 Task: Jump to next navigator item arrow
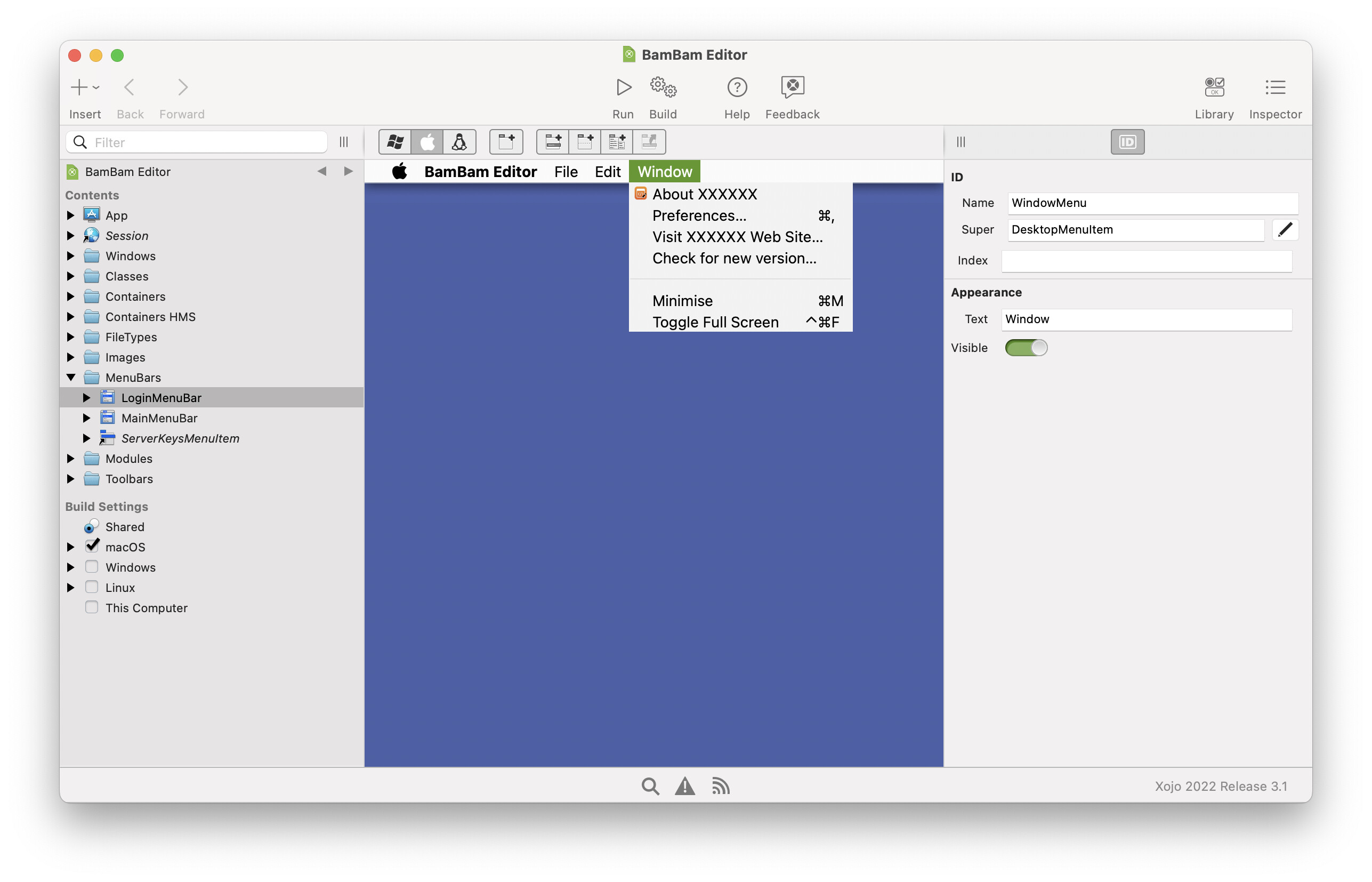(348, 171)
